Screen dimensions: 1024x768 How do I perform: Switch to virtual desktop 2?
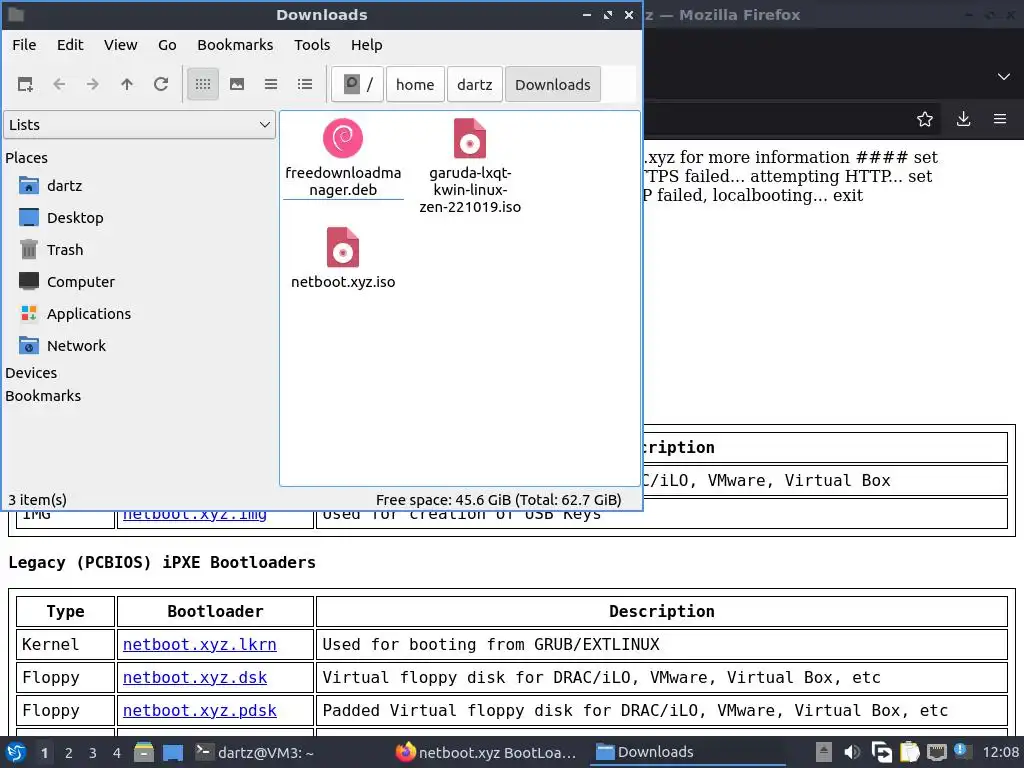click(69, 753)
